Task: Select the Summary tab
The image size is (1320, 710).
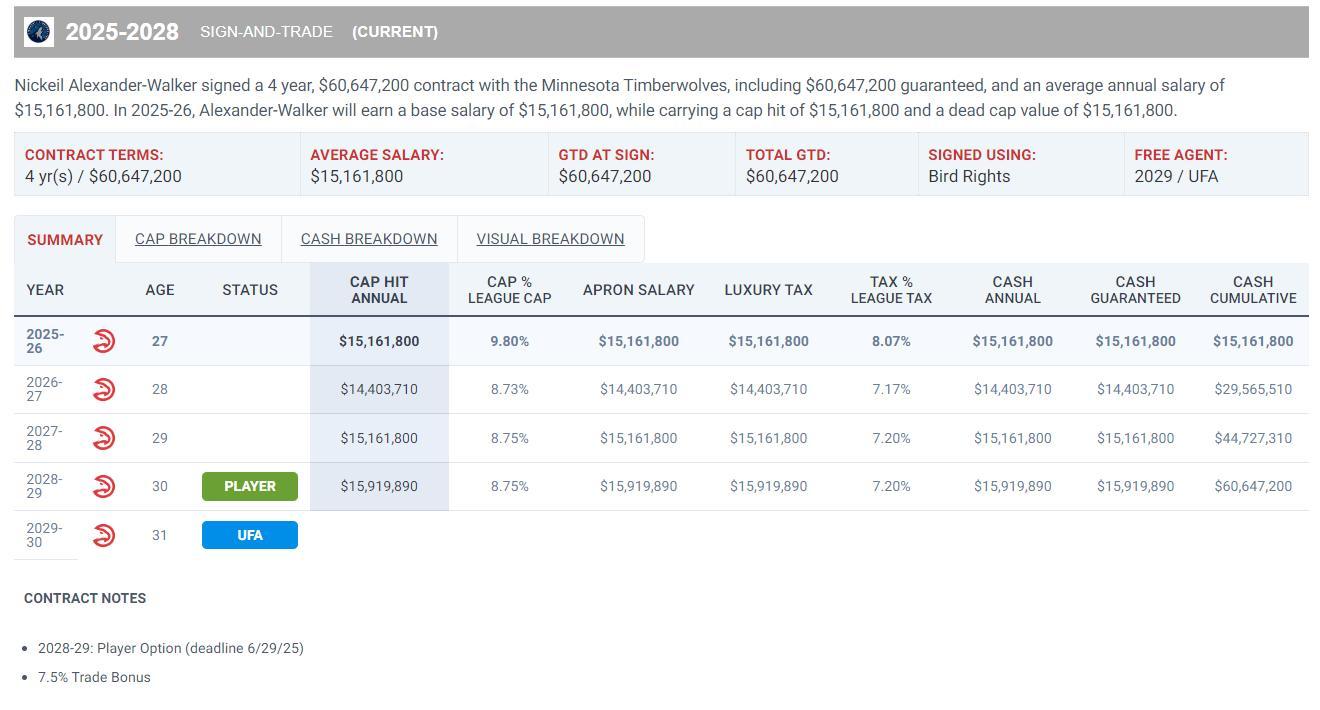Action: tap(65, 240)
